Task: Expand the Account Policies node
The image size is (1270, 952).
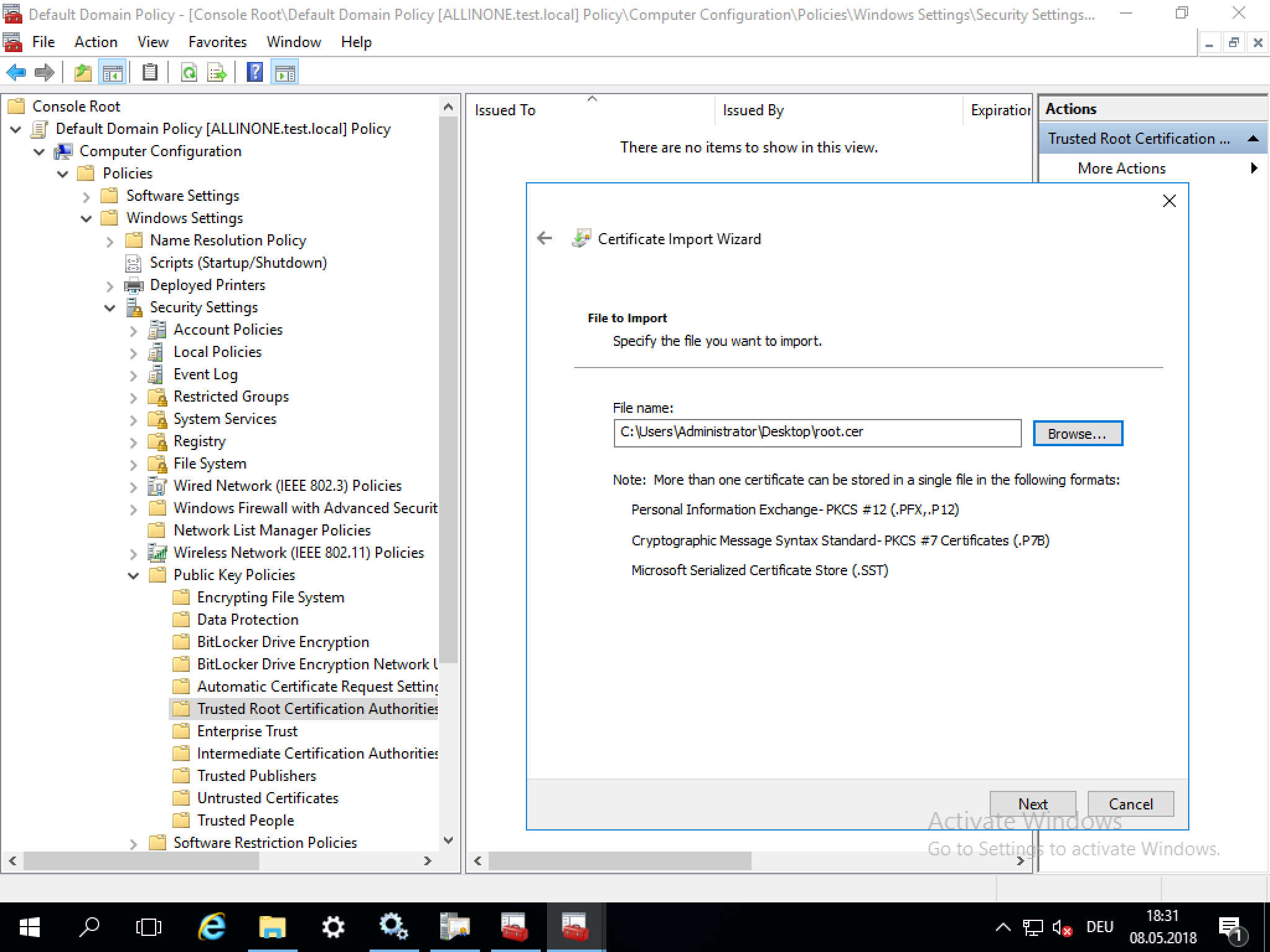Action: click(133, 330)
